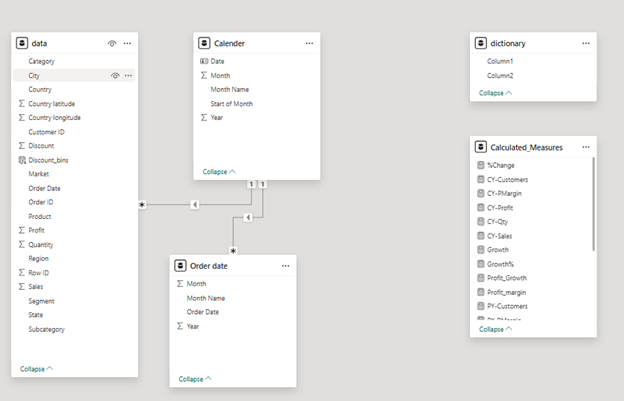The image size is (624, 401).
Task: Toggle visibility eye on data table header
Action: pyautogui.click(x=112, y=44)
